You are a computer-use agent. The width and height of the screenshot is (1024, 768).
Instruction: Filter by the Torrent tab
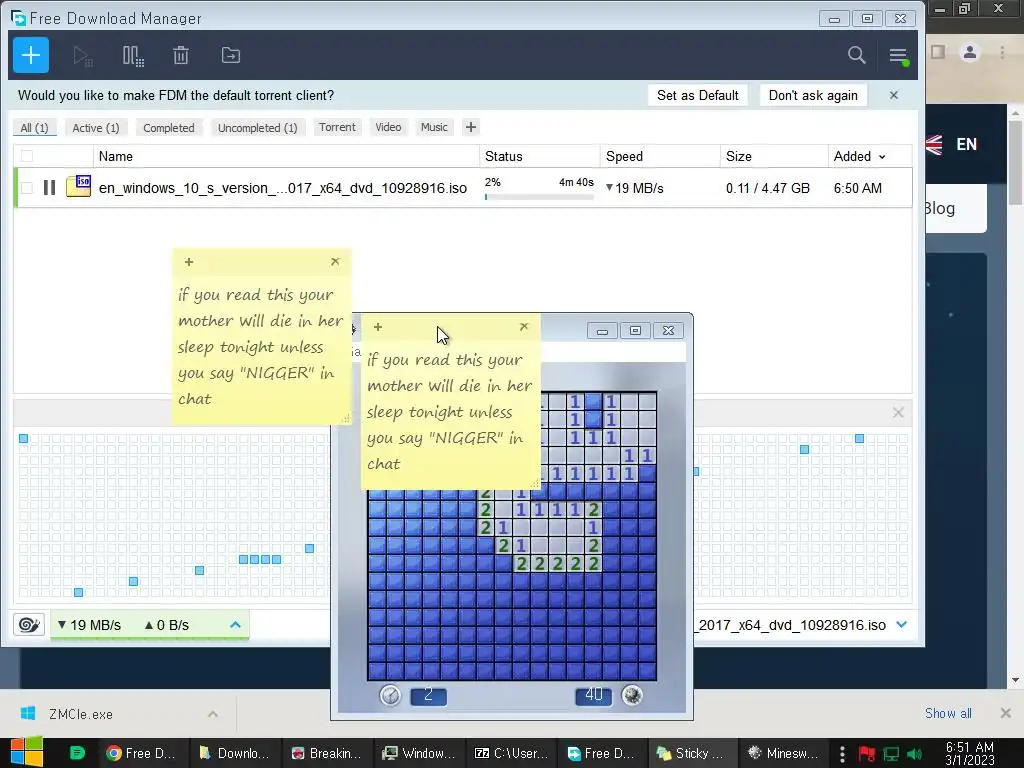337,127
